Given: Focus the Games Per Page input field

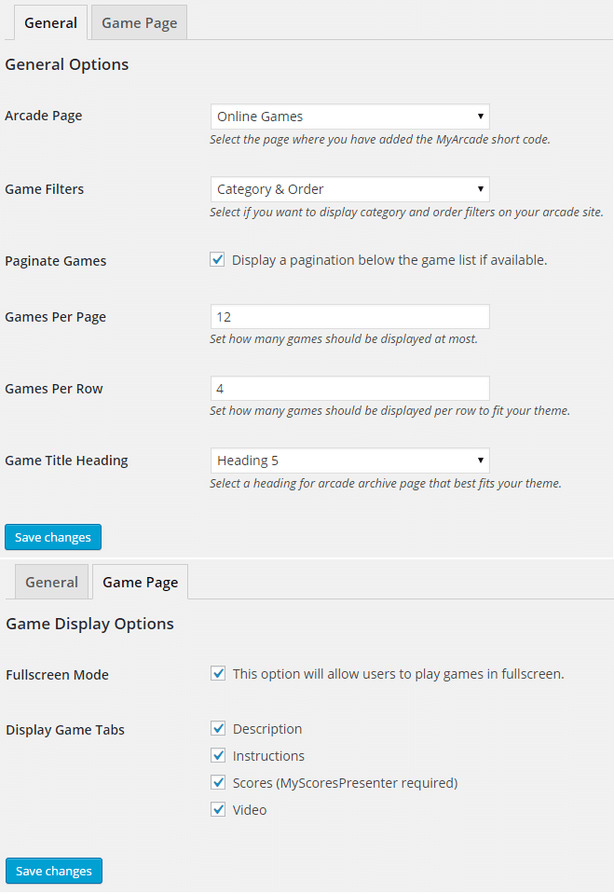Looking at the screenshot, I should [x=349, y=316].
